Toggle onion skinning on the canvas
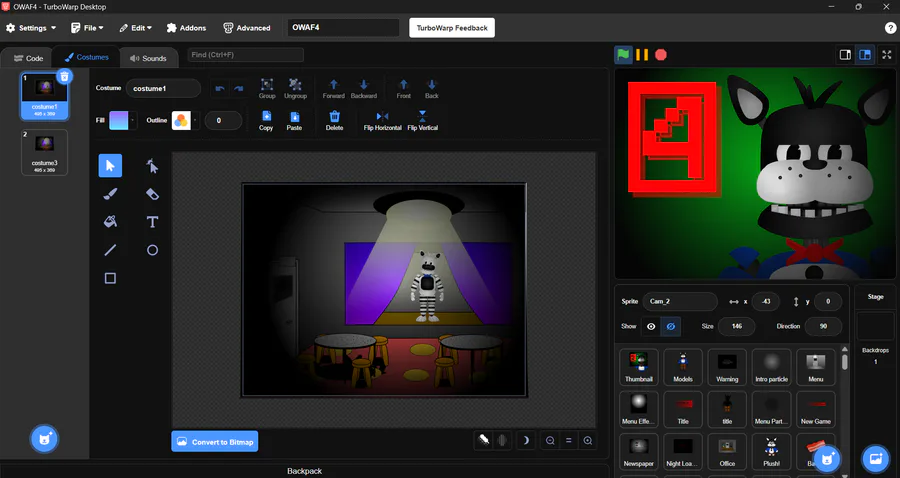The height and width of the screenshot is (478, 900). click(484, 441)
